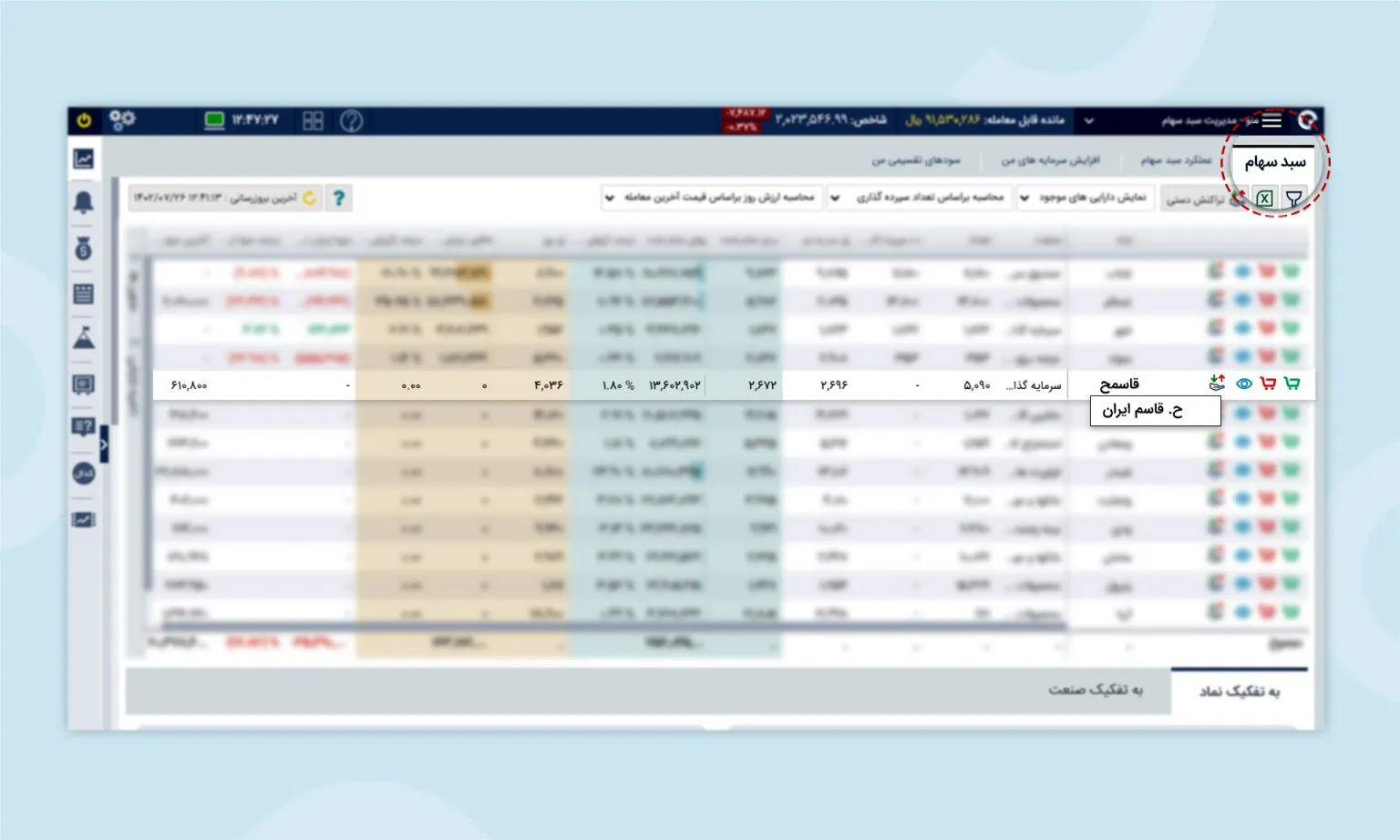Open the grid layout icon

tap(313, 120)
